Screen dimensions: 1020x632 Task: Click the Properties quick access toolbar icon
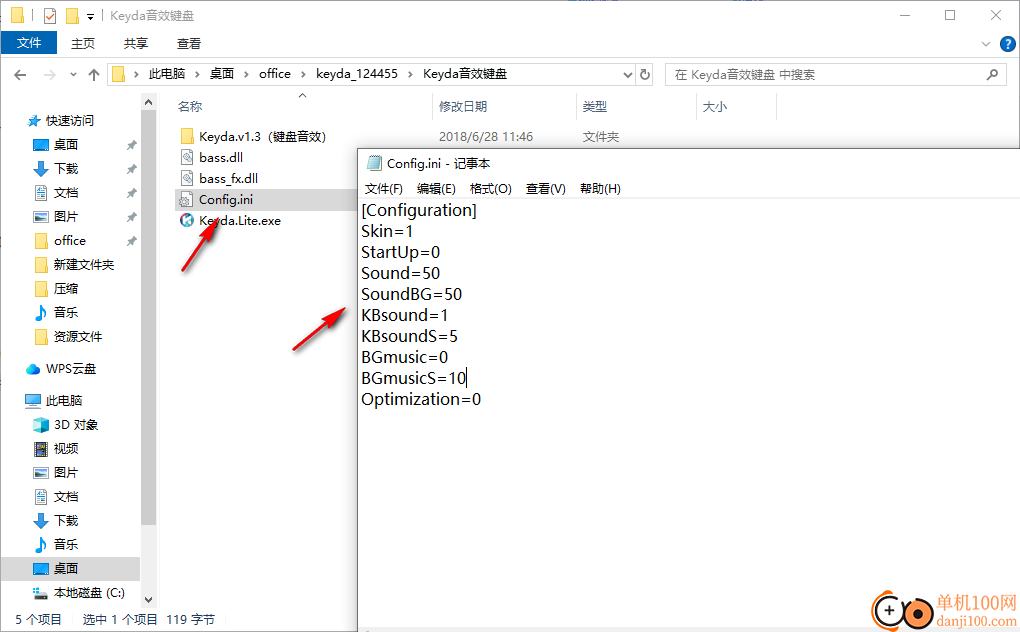[50, 16]
